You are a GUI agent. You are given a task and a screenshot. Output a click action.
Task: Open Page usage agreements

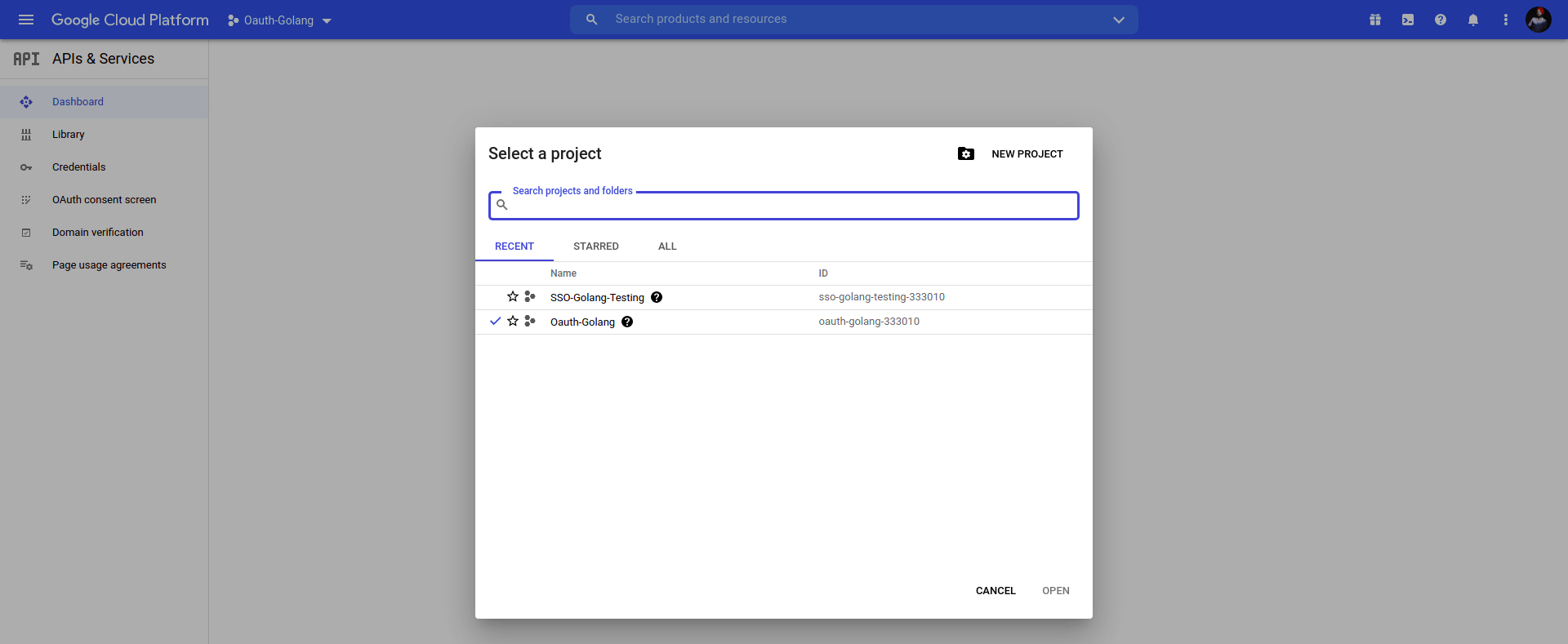104,265
